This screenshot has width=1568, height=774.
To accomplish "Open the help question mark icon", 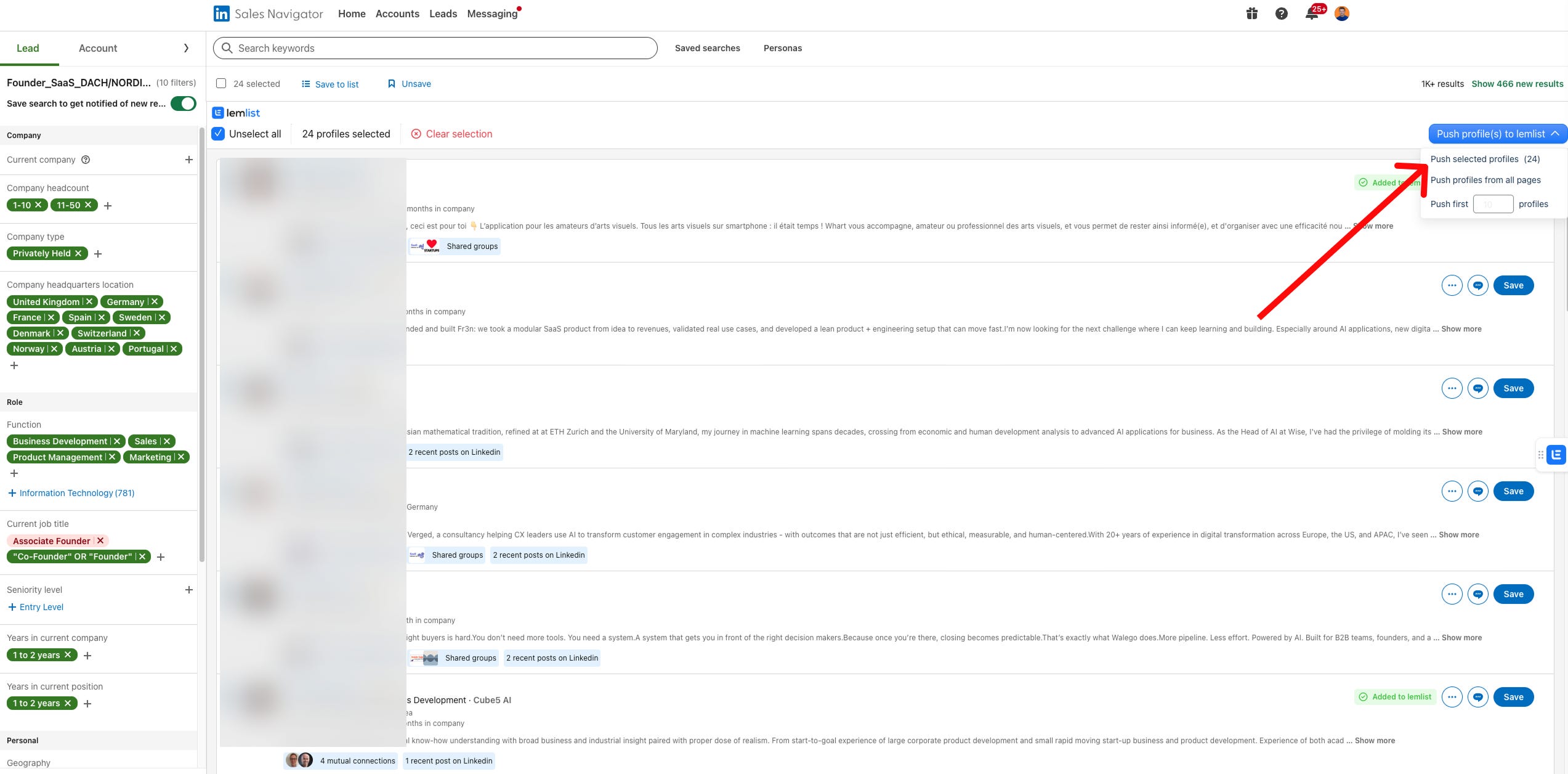I will coord(1281,14).
